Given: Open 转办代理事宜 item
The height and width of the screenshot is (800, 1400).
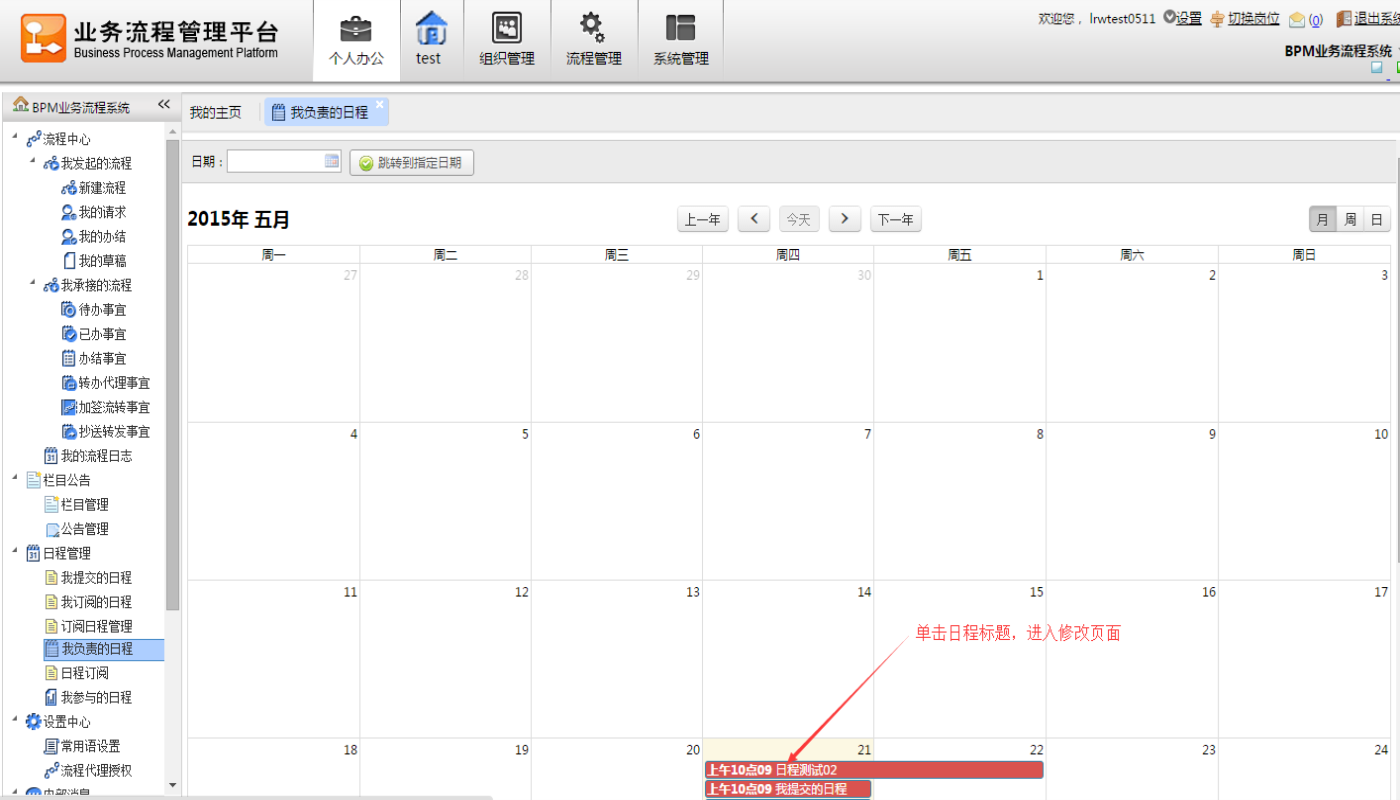Looking at the screenshot, I should [x=114, y=383].
